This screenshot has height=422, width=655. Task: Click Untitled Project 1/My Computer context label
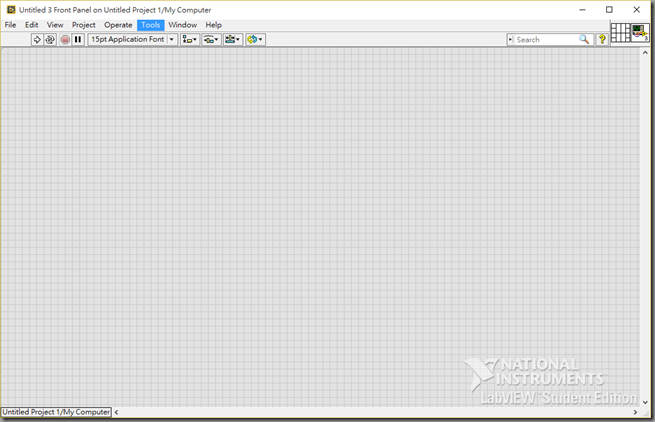click(x=56, y=412)
